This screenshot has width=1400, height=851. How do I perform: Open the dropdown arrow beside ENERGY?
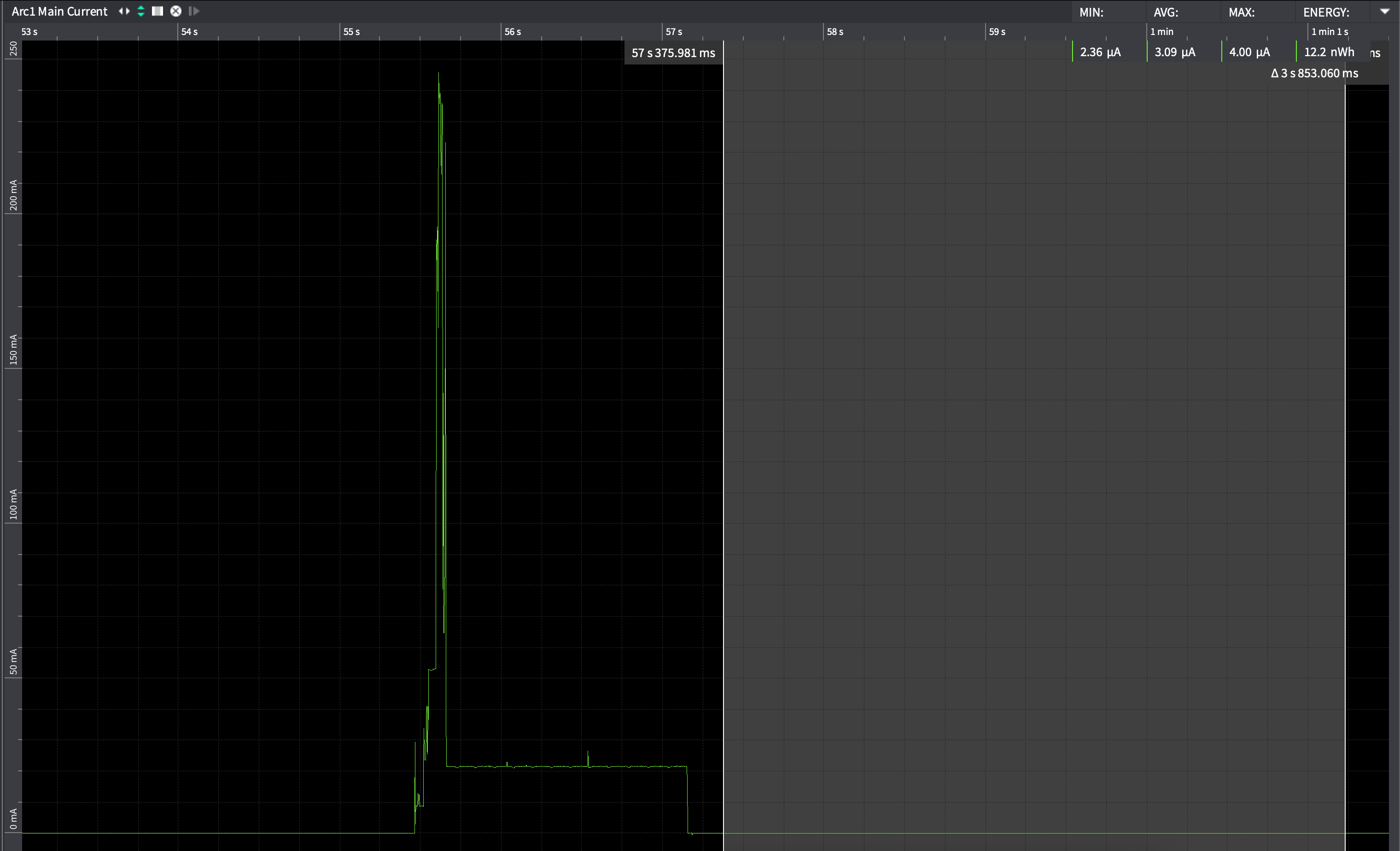coord(1384,12)
